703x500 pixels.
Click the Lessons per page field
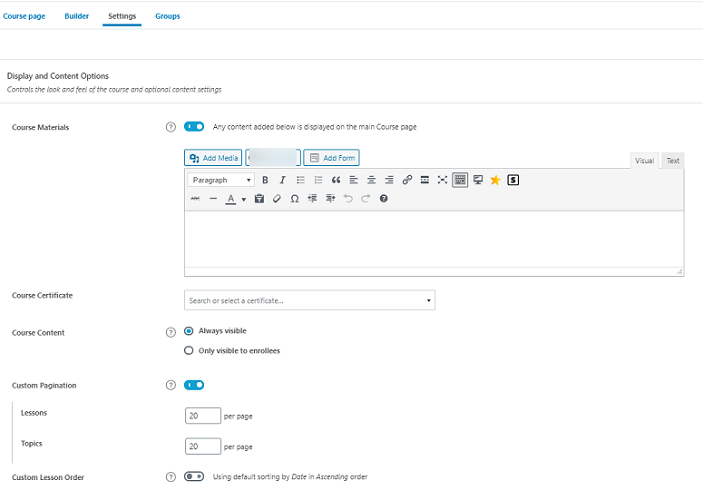point(203,416)
